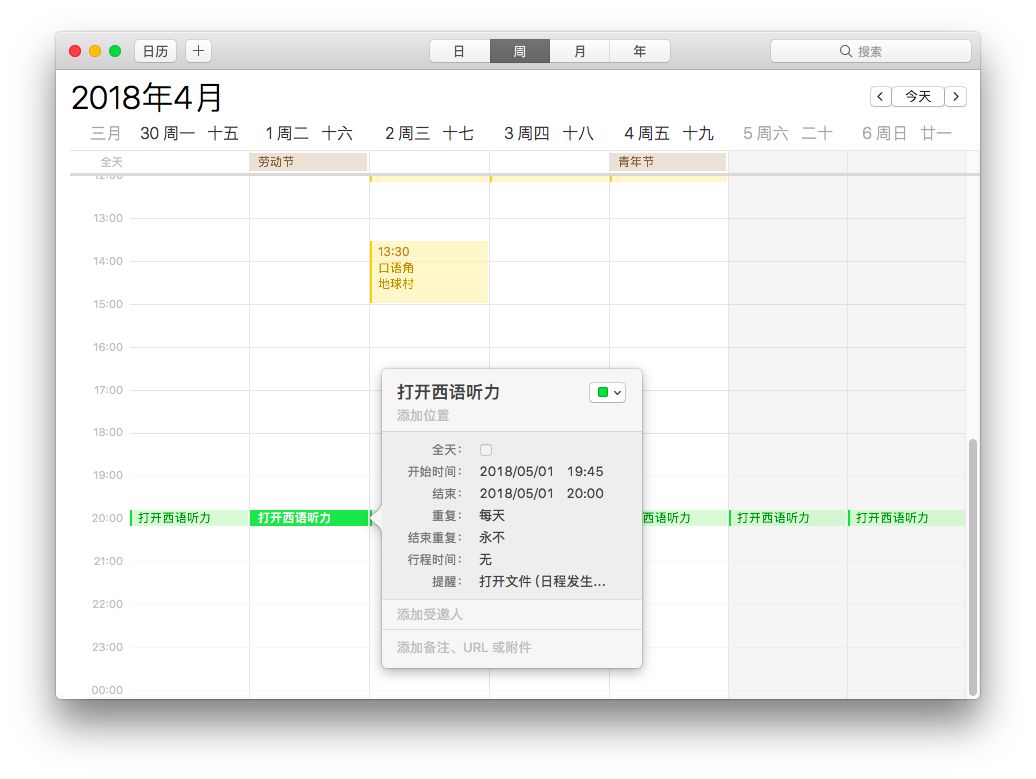Click the 添加受邀人 invitees field

[x=430, y=615]
